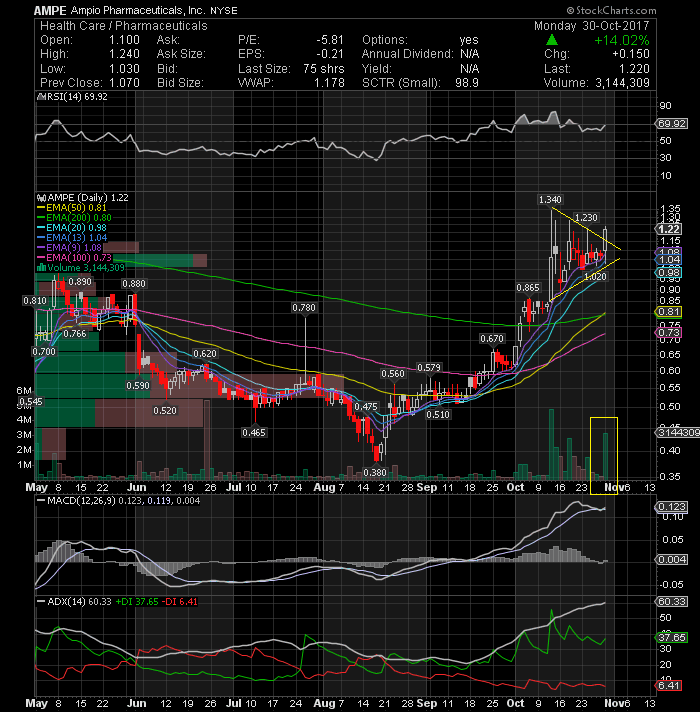Click the +14.02% percent change value
Viewport: 700px width, 712px height.
[x=621, y=40]
